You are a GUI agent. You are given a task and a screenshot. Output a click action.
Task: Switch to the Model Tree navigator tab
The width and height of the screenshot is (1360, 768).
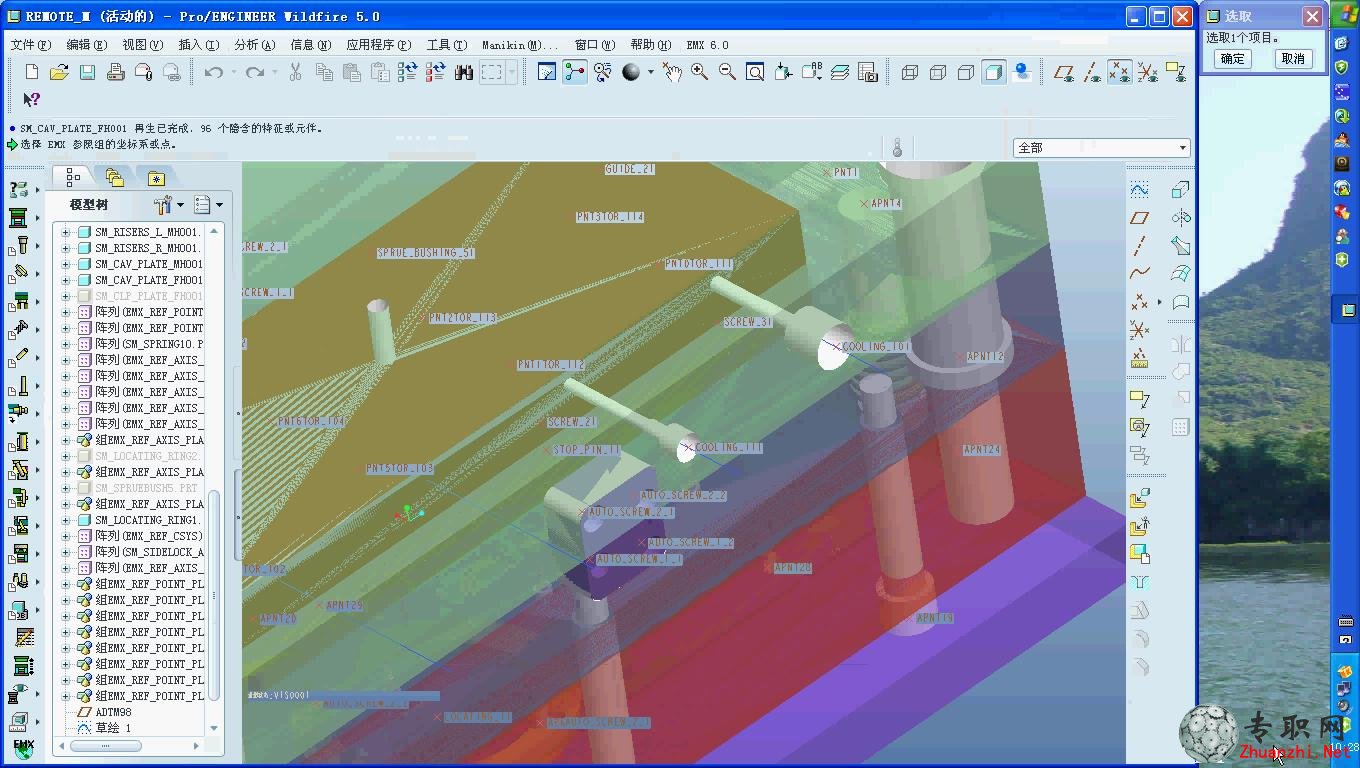point(73,177)
